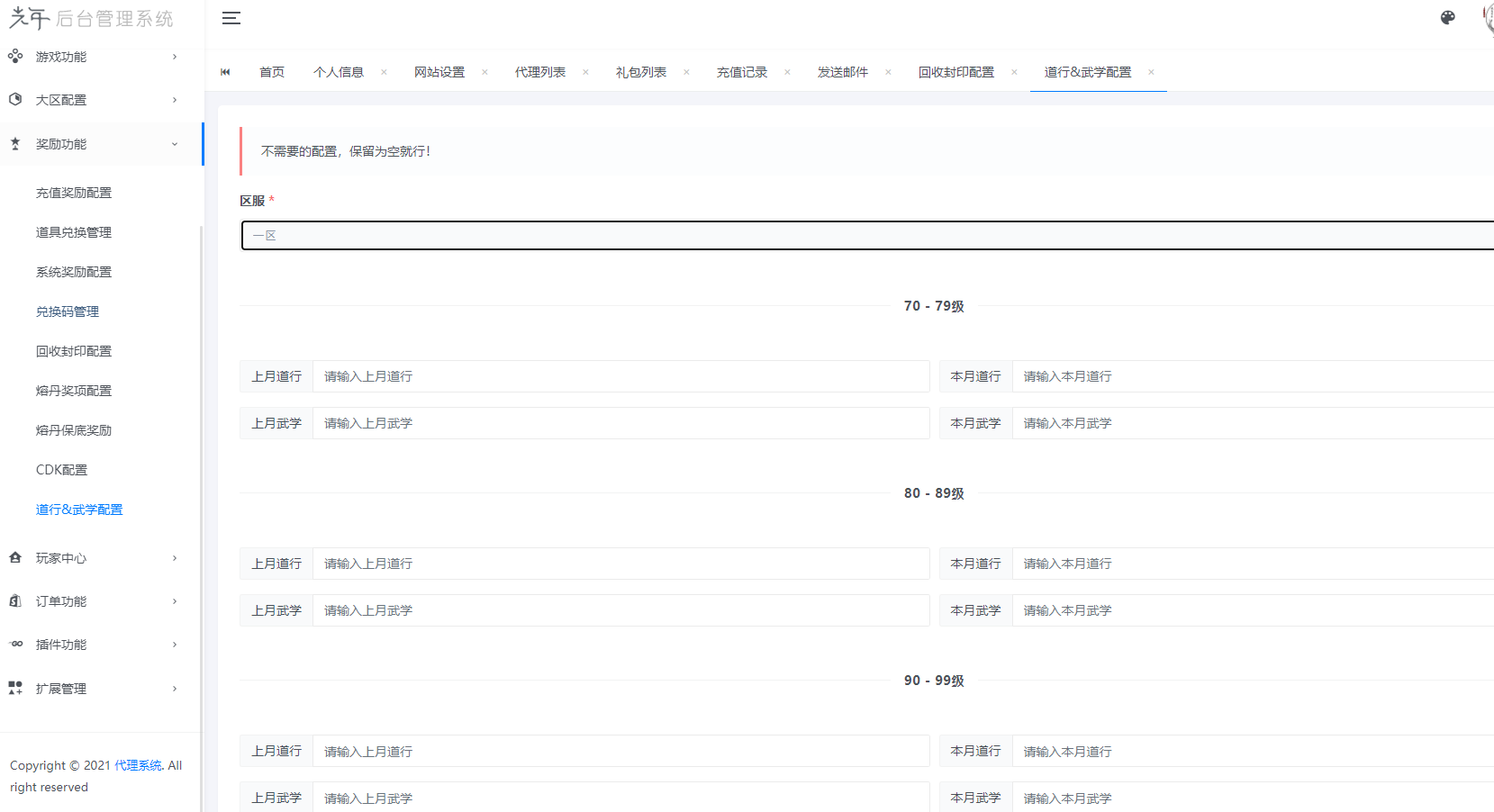Close the 道行&武学配置 tab
The width and height of the screenshot is (1494, 812).
(1151, 72)
